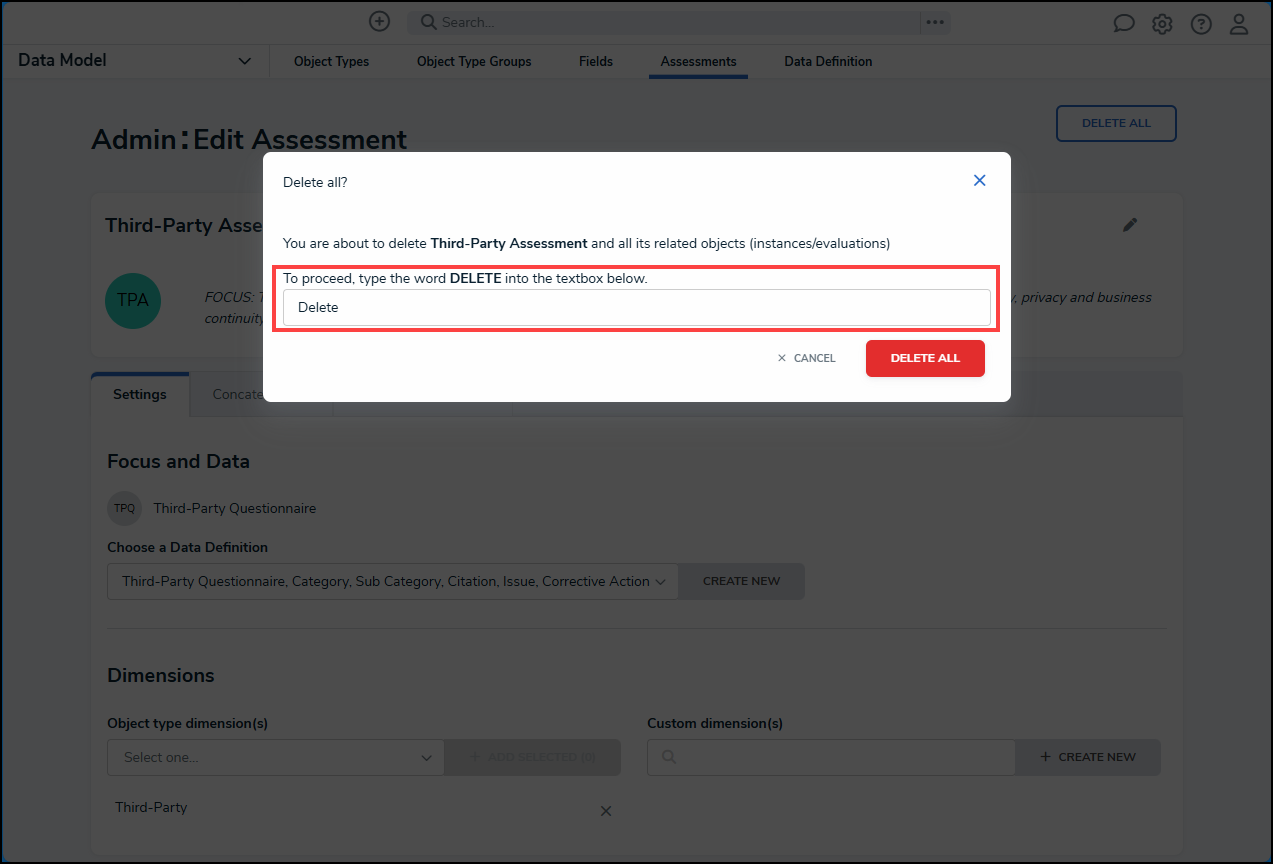
Task: Click CANCEL in the dialog
Action: [x=806, y=358]
